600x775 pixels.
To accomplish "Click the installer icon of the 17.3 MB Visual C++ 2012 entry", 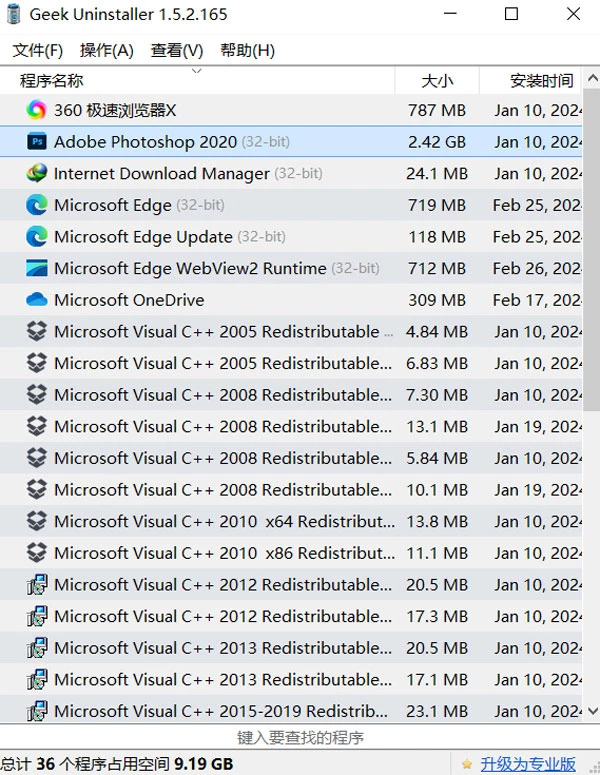I will click(37, 616).
